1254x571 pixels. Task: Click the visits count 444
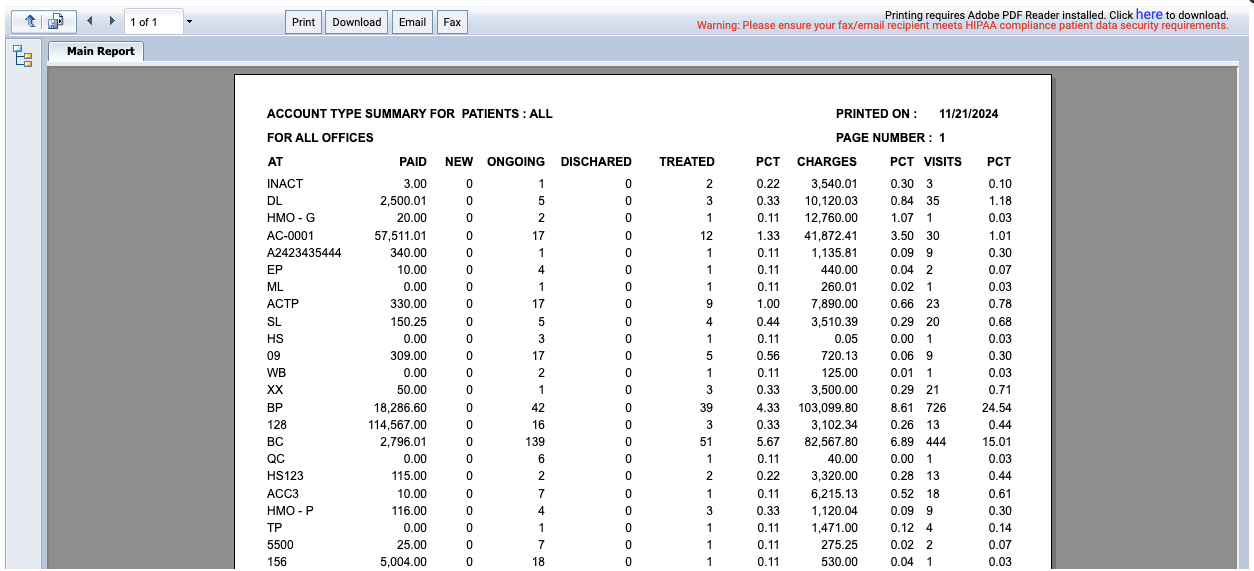click(x=936, y=442)
